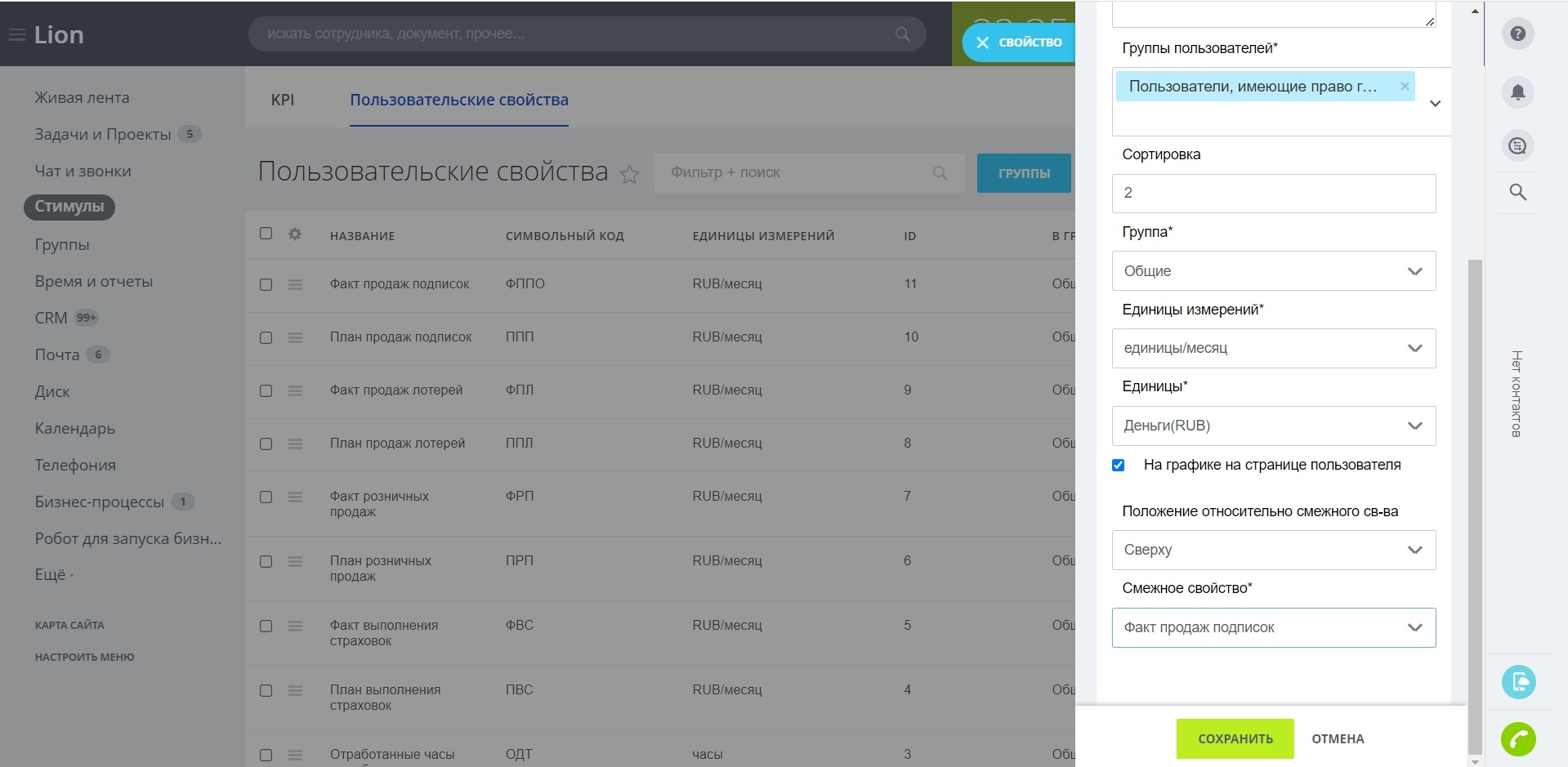Check the Факт продаж лотерей row
The width and height of the screenshot is (1568, 767).
click(266, 390)
